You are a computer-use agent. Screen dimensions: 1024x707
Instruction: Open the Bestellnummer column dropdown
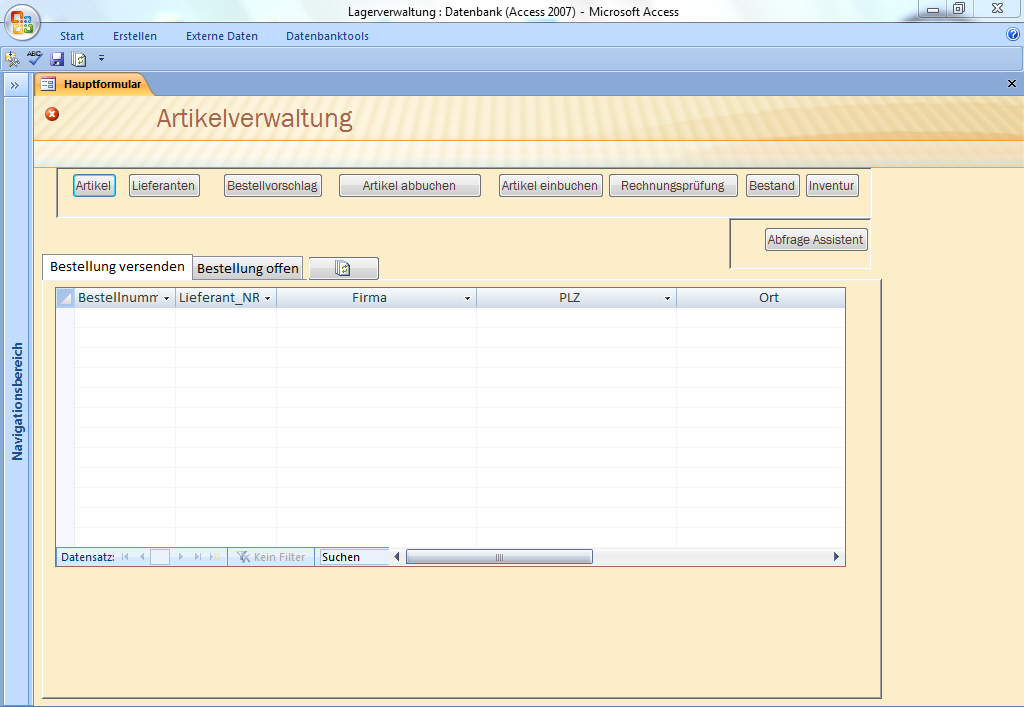coord(167,298)
